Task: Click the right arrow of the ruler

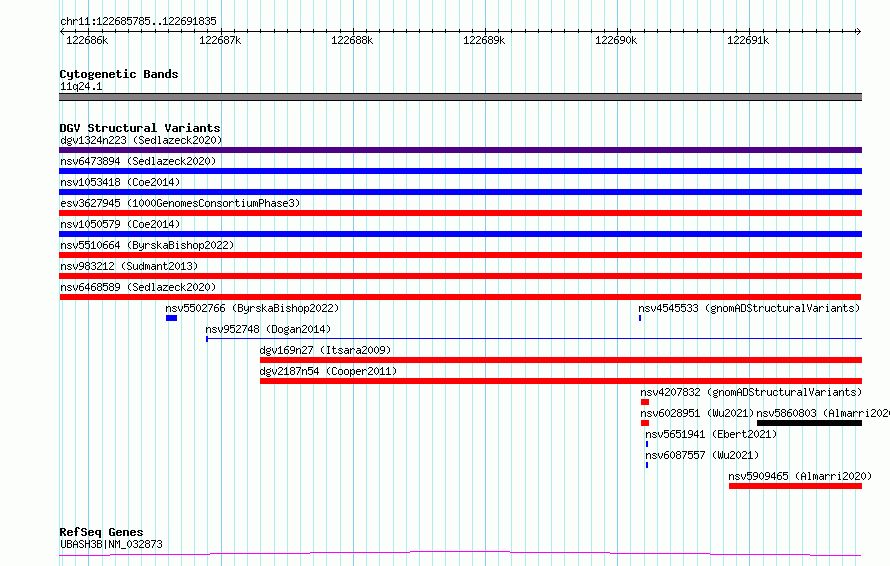Action: point(859,31)
